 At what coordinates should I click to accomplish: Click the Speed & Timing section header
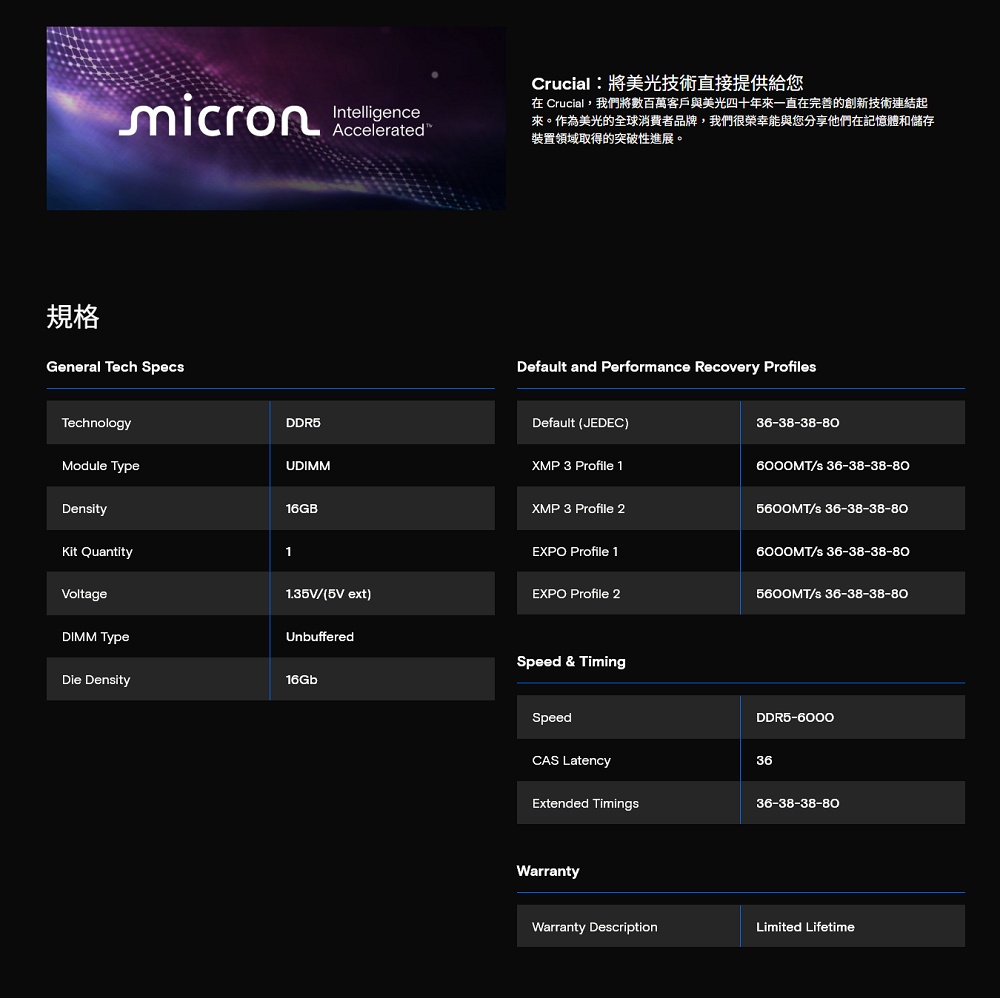[x=571, y=661]
